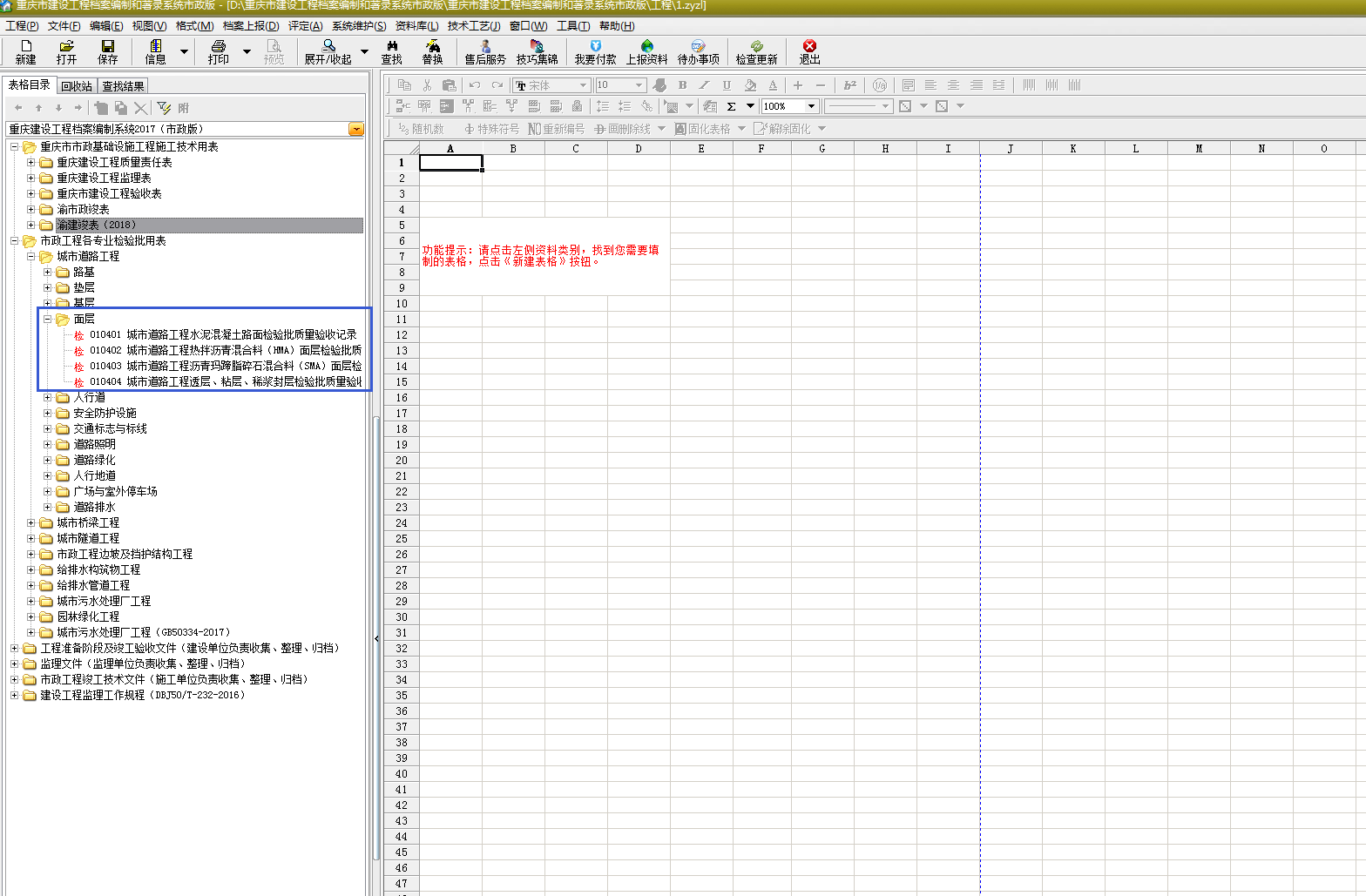Open the 信息 dropdown arrow

pyautogui.click(x=184, y=52)
